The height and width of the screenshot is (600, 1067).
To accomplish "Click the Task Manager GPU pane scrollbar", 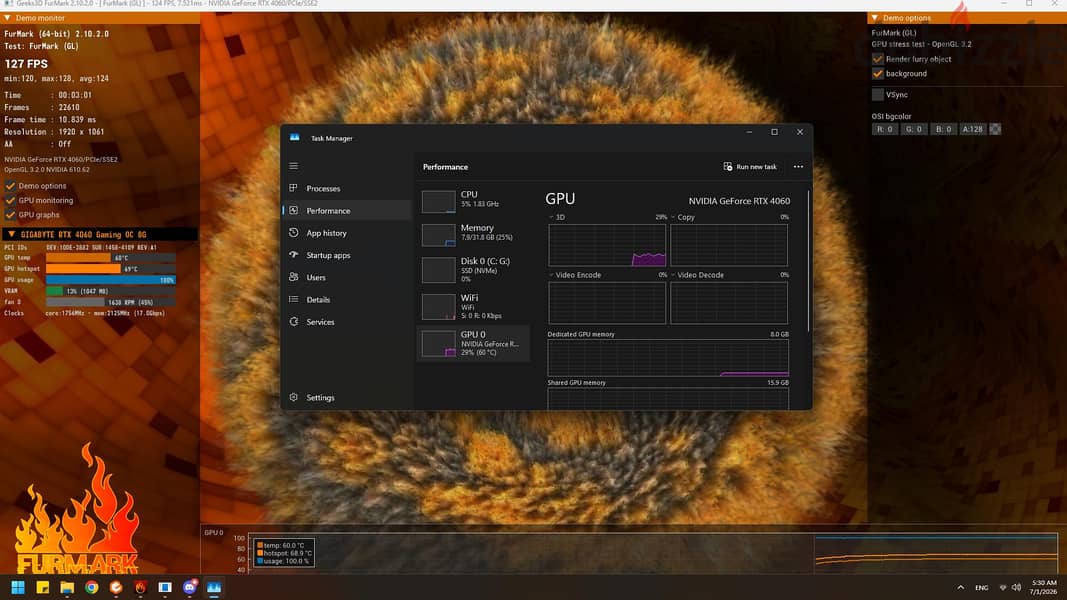I will 808,261.
